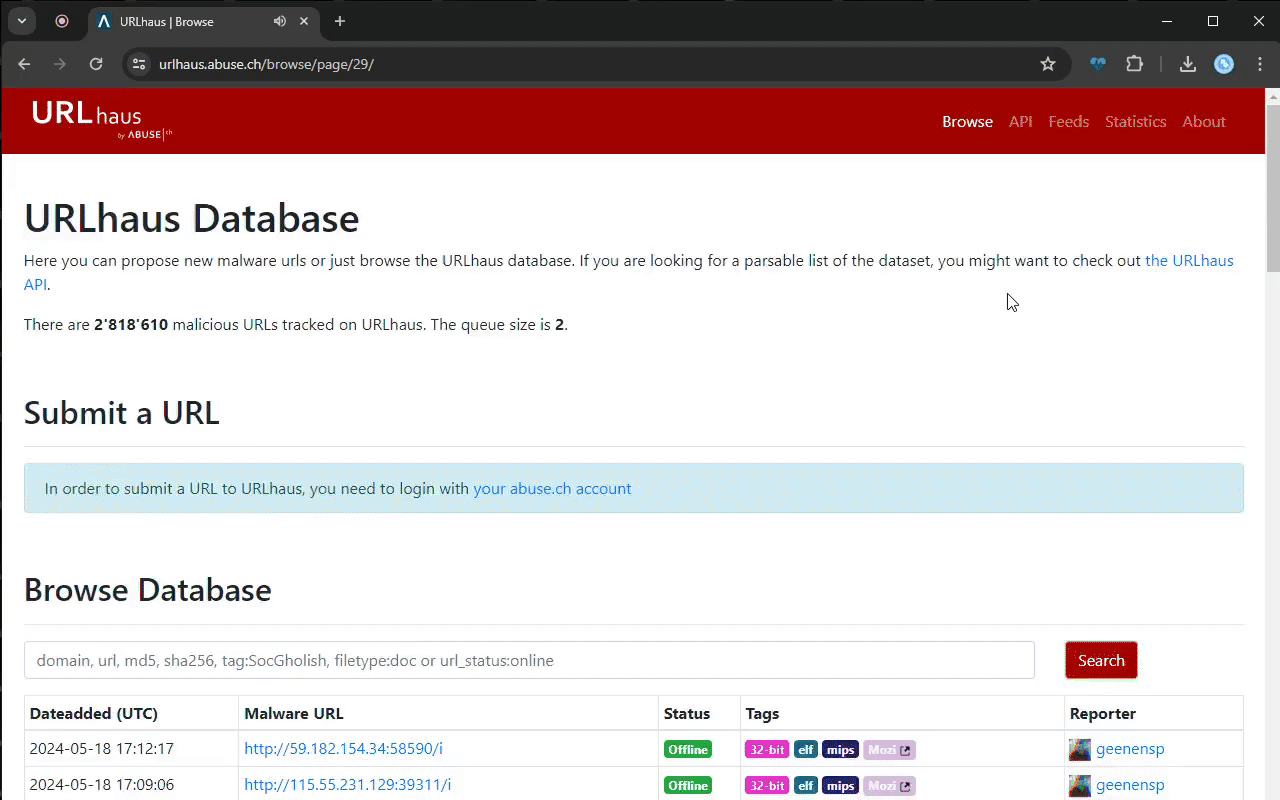Open 'your abuse.ch account' login link
The image size is (1280, 800).
point(552,488)
